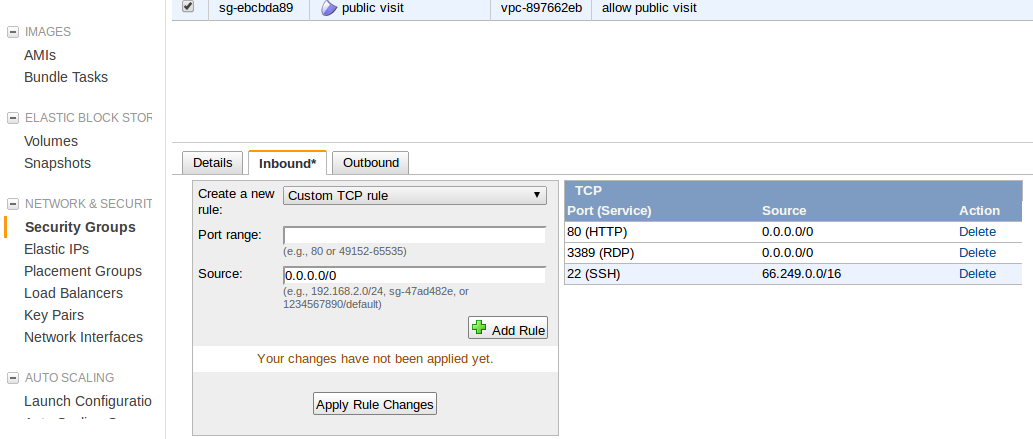Delete the port 80 HTTP rule

(x=977, y=231)
